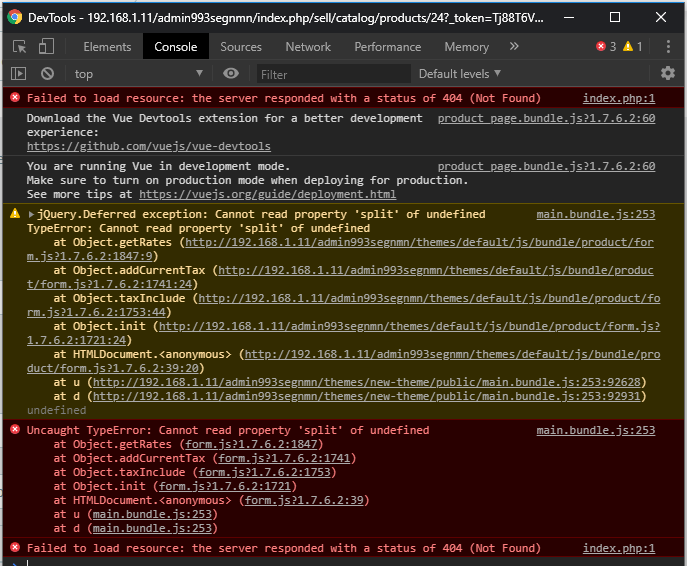
Task: Open the github.com/vuejs/vue-devtools link
Action: [149, 146]
